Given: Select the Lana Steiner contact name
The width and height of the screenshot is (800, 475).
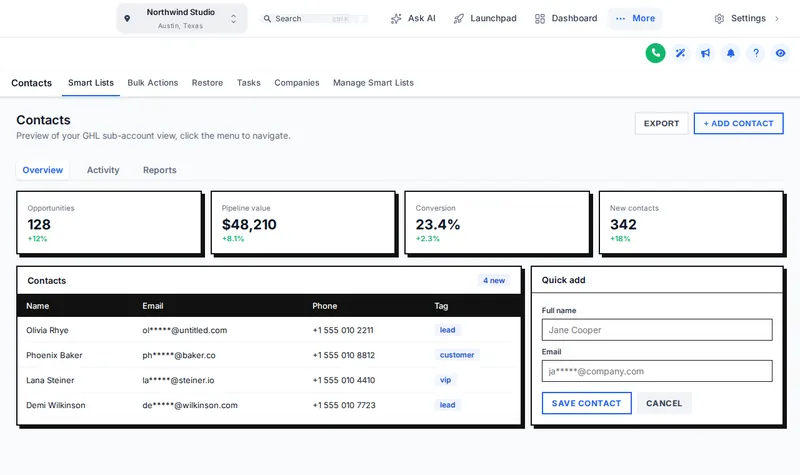Looking at the screenshot, I should 50,380.
